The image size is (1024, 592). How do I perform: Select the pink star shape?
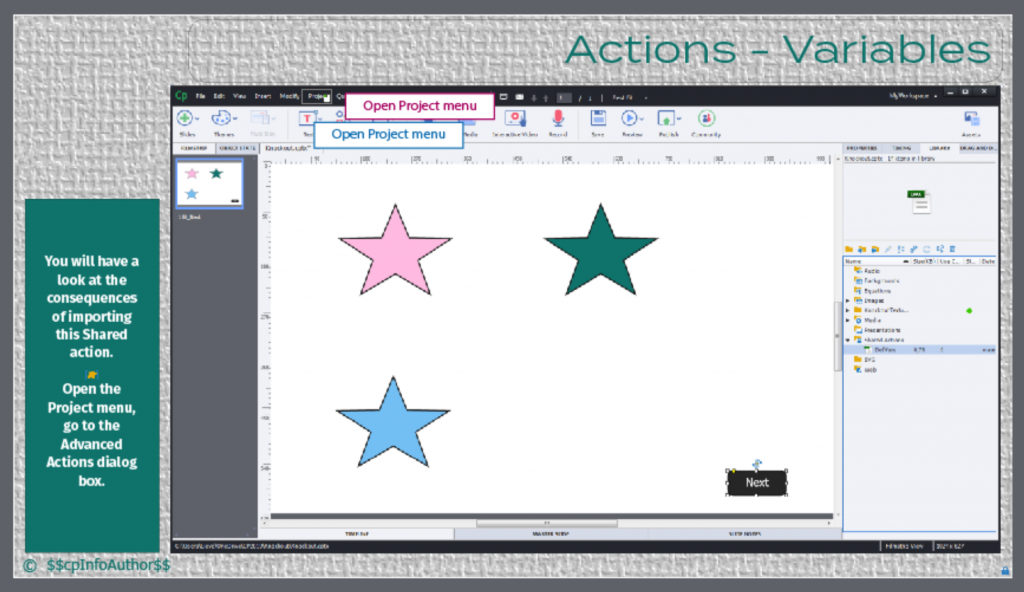coord(395,252)
